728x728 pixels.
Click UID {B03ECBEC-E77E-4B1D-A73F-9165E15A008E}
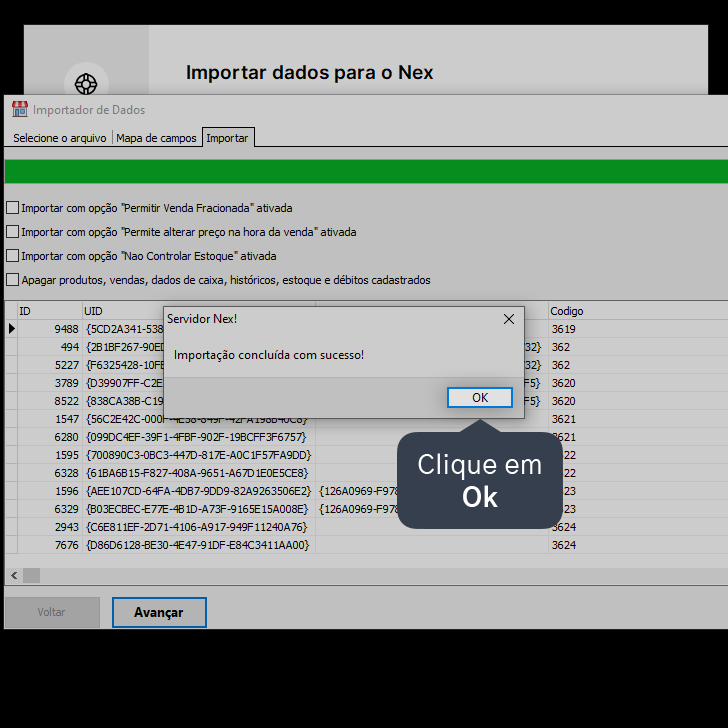click(197, 509)
